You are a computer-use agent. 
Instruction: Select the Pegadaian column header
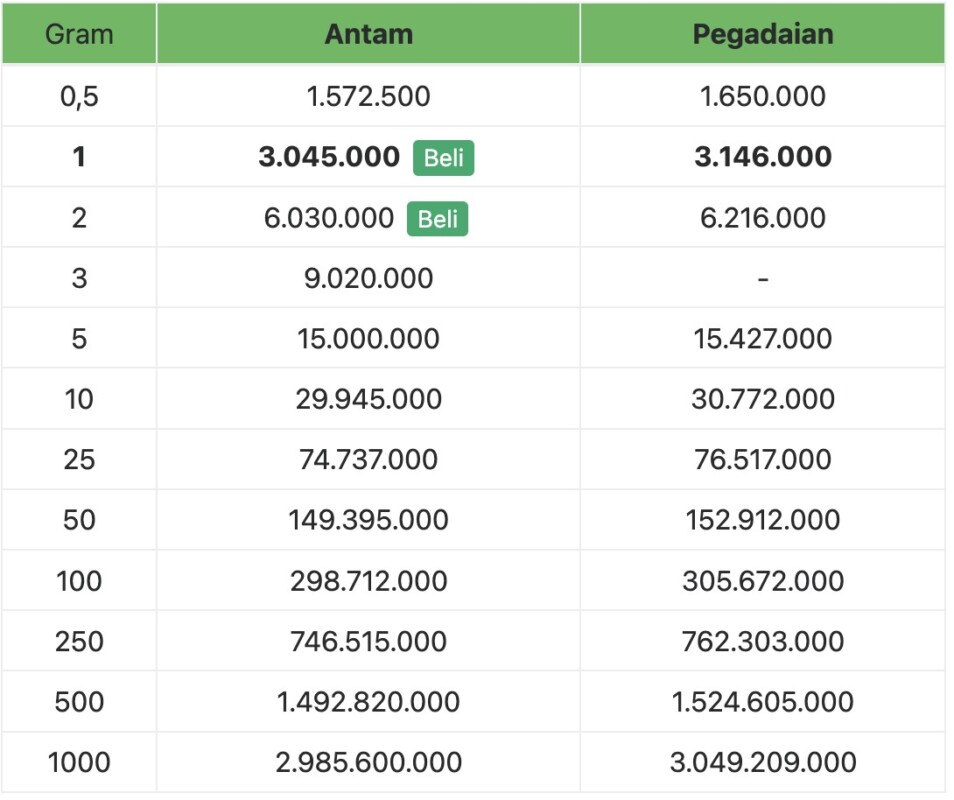pos(762,34)
